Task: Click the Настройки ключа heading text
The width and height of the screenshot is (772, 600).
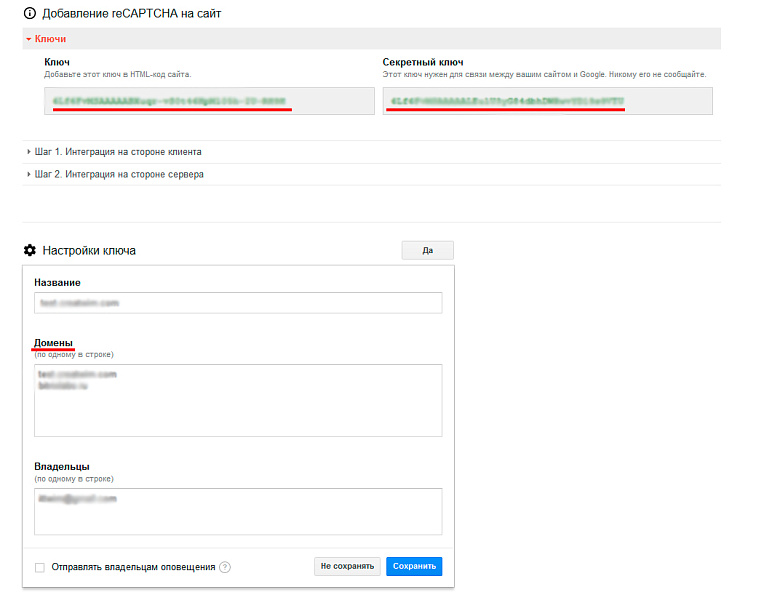Action: (89, 250)
